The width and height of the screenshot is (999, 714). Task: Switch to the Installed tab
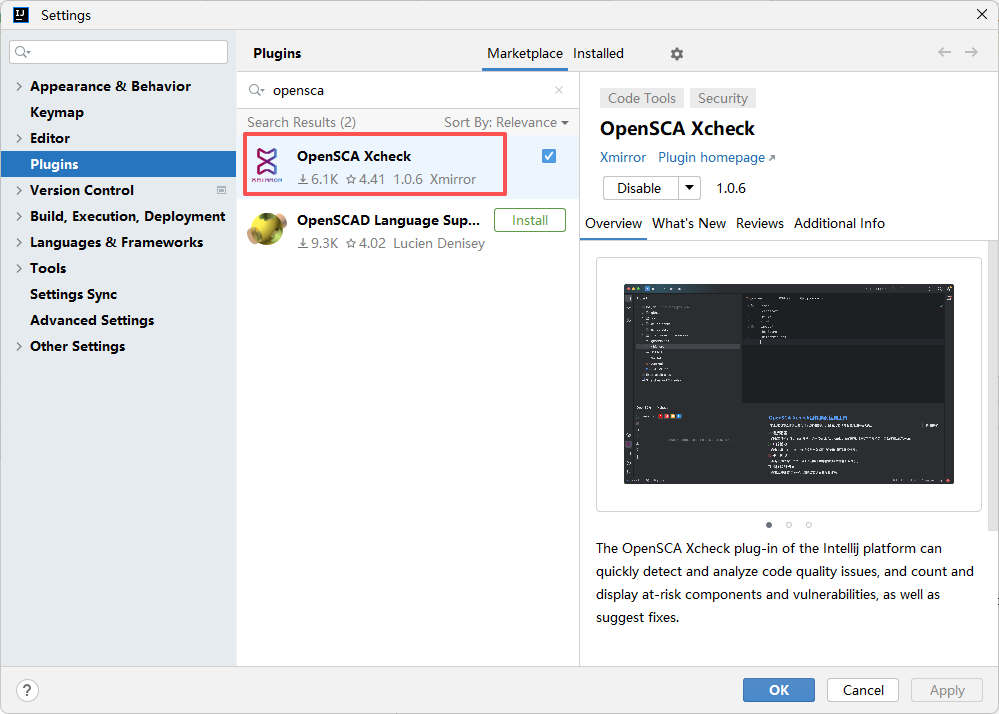point(598,54)
